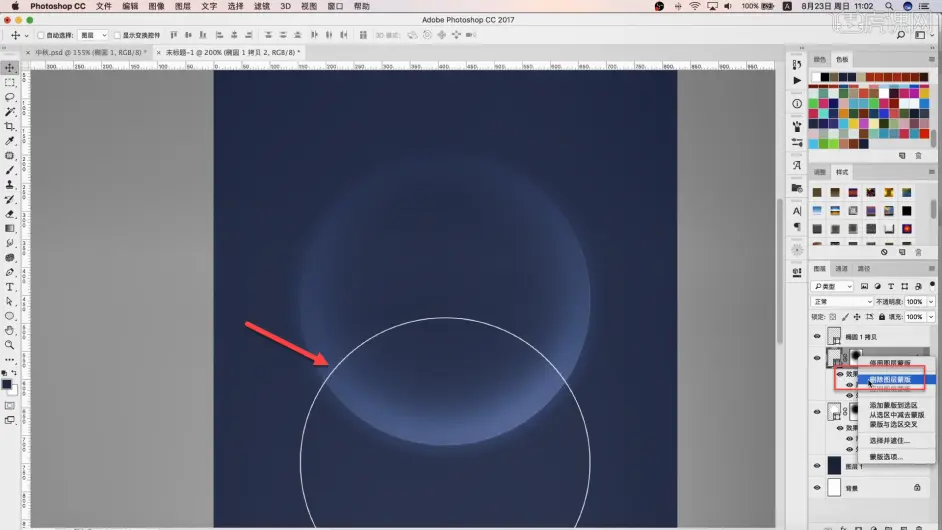The width and height of the screenshot is (942, 530).
Task: Open the opacity 不透明度 slider dropdown
Action: pos(931,302)
